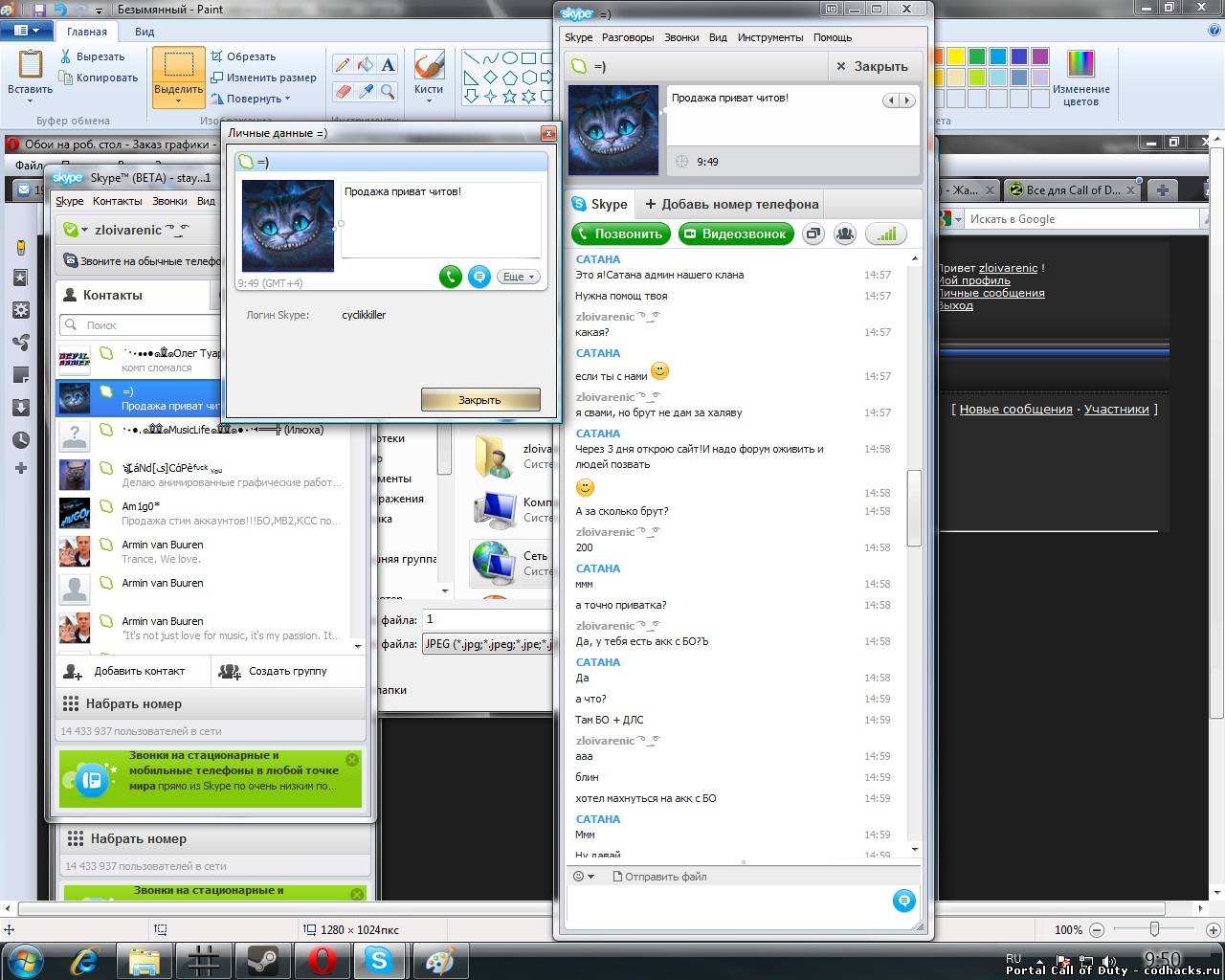Open the Инструменты menu in Skype chat window
This screenshot has height=980, width=1225.
coord(770,37)
